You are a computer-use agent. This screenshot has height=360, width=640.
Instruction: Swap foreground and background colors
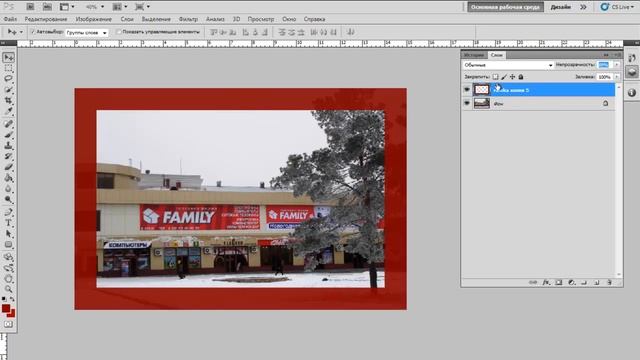[x=12, y=299]
